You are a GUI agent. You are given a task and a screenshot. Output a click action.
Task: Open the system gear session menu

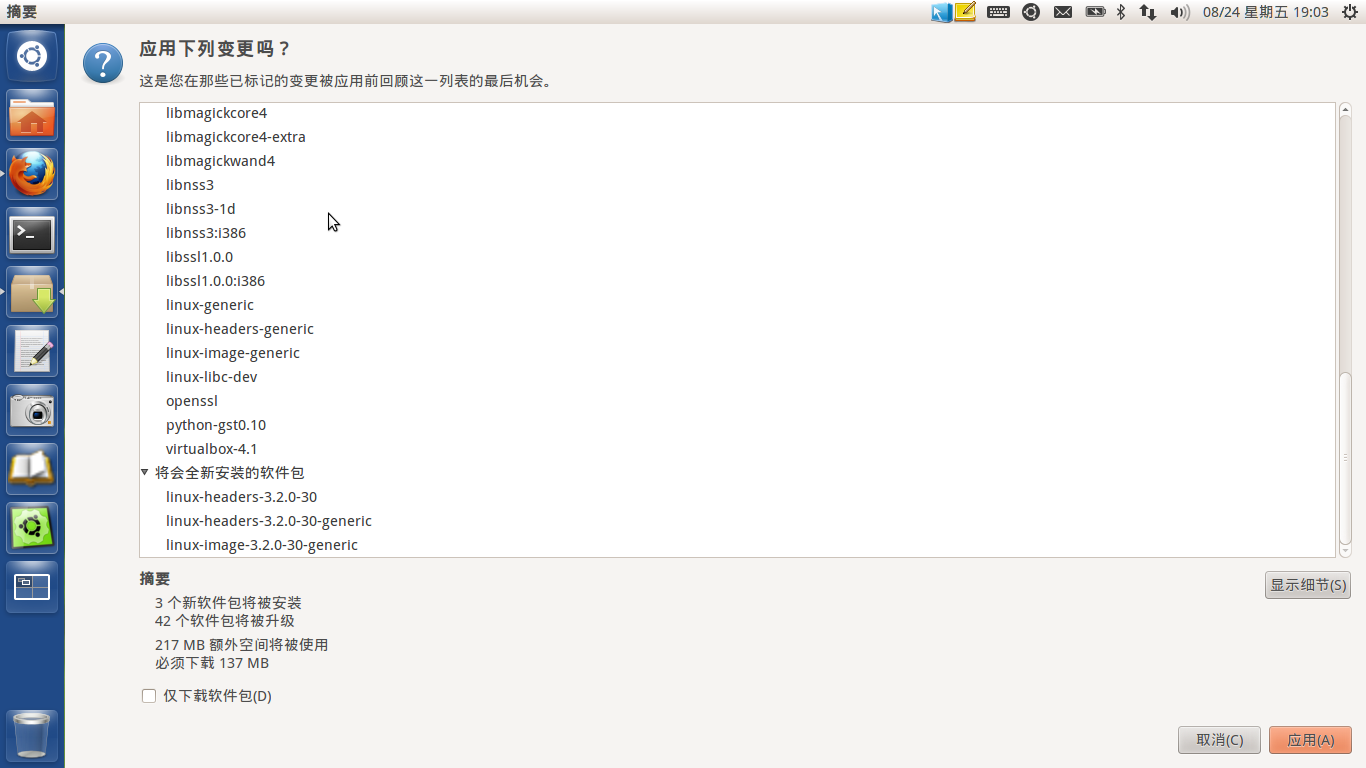pos(1349,12)
